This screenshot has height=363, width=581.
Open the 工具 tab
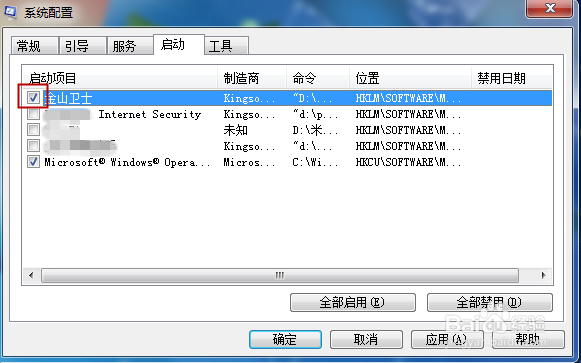[226, 46]
